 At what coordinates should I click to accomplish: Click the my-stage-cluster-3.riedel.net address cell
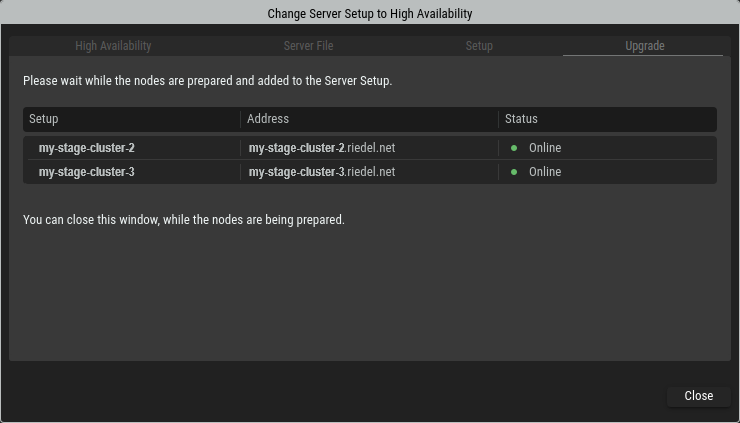(322, 172)
